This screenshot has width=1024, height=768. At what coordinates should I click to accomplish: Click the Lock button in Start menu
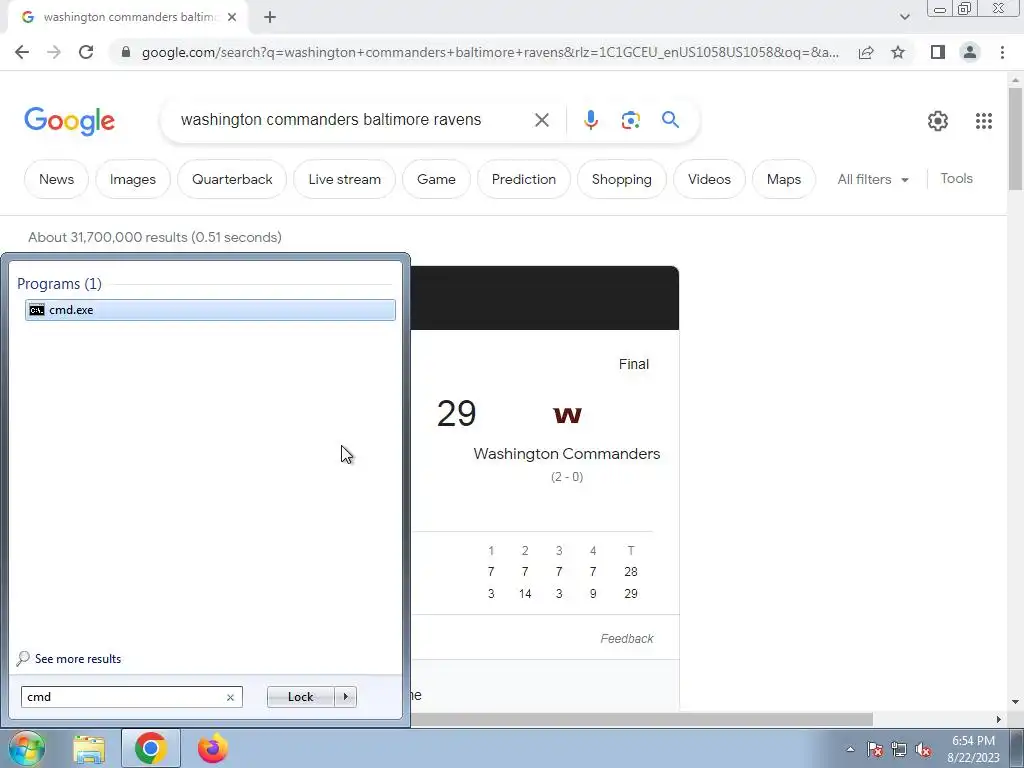300,697
